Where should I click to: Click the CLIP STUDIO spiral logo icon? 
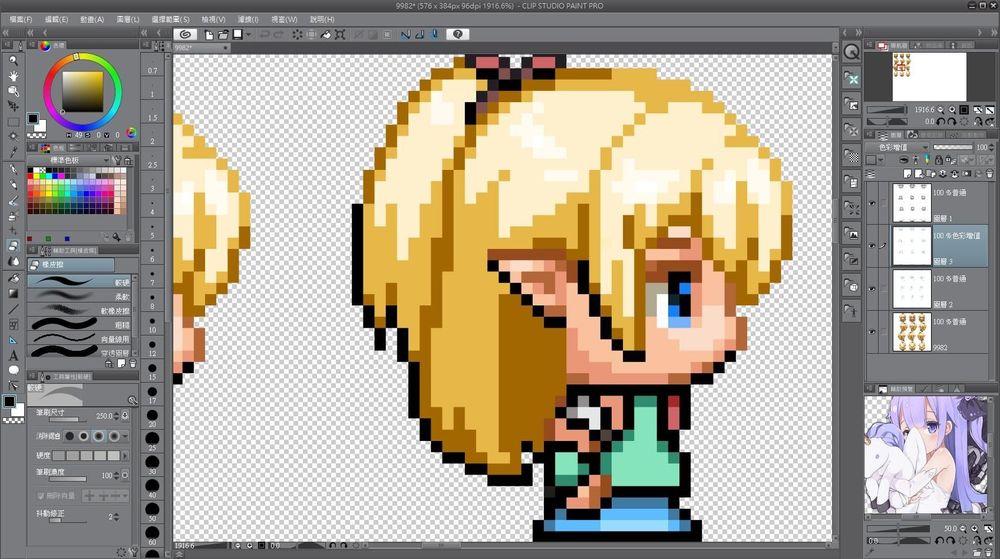[183, 34]
